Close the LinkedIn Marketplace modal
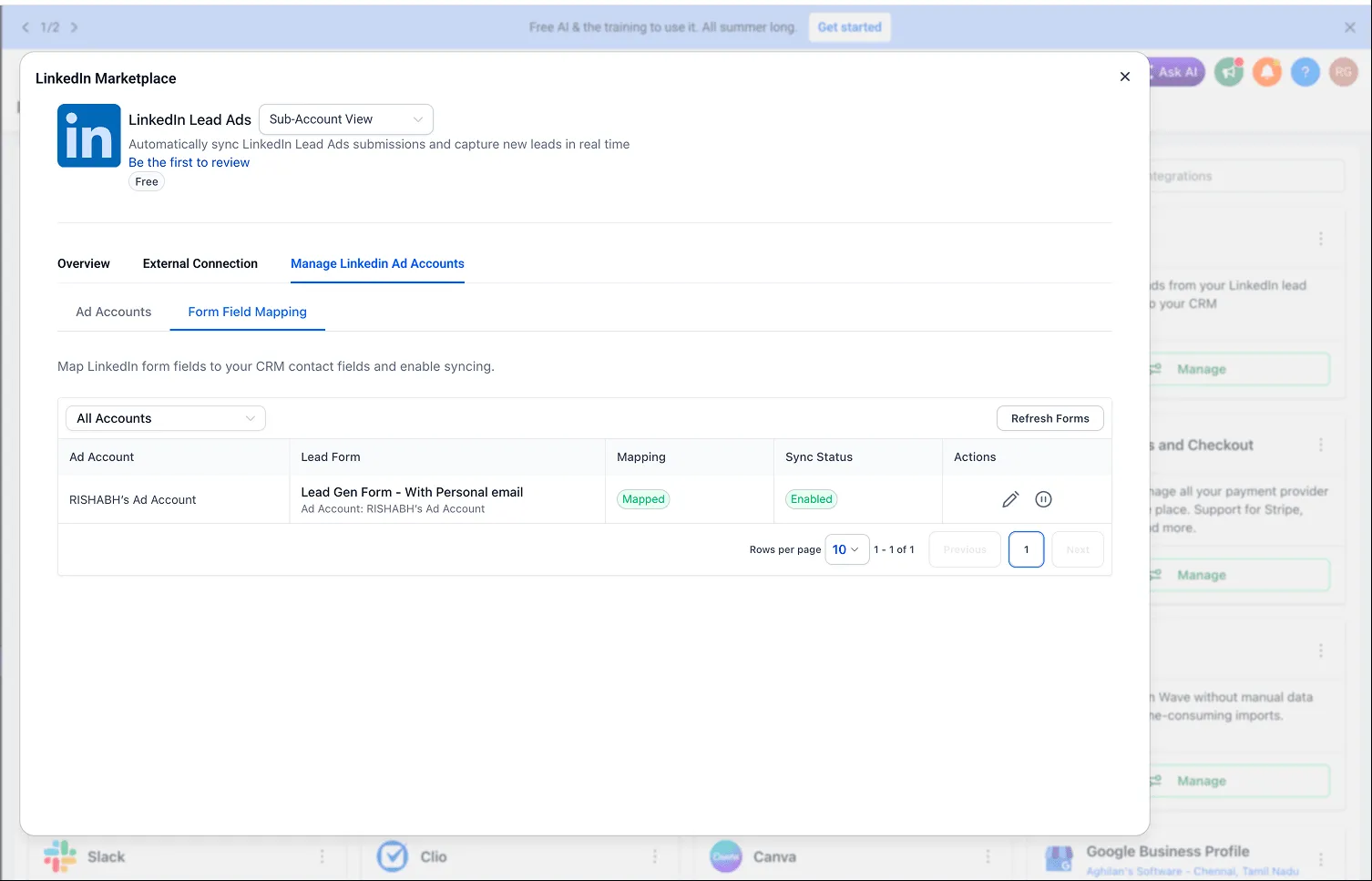 1125,77
